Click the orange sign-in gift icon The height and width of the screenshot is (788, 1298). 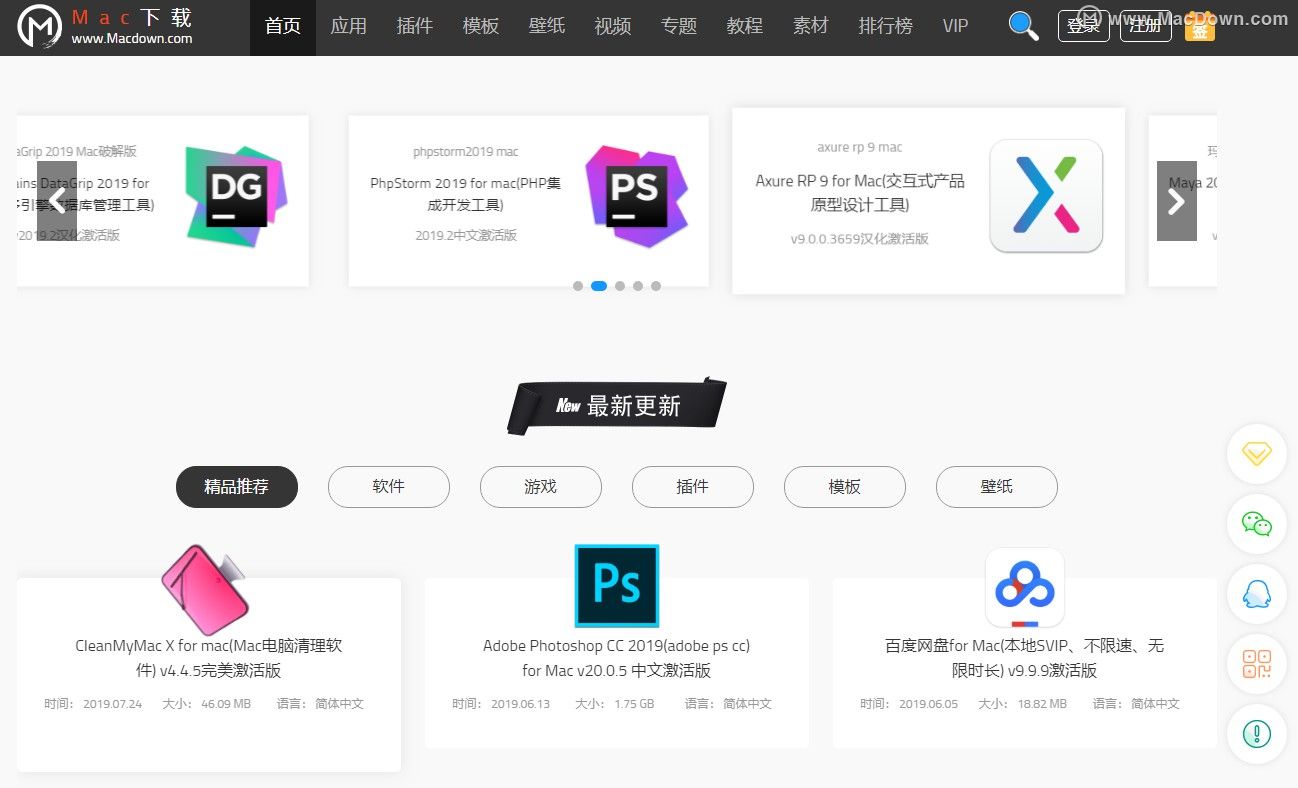(1200, 27)
